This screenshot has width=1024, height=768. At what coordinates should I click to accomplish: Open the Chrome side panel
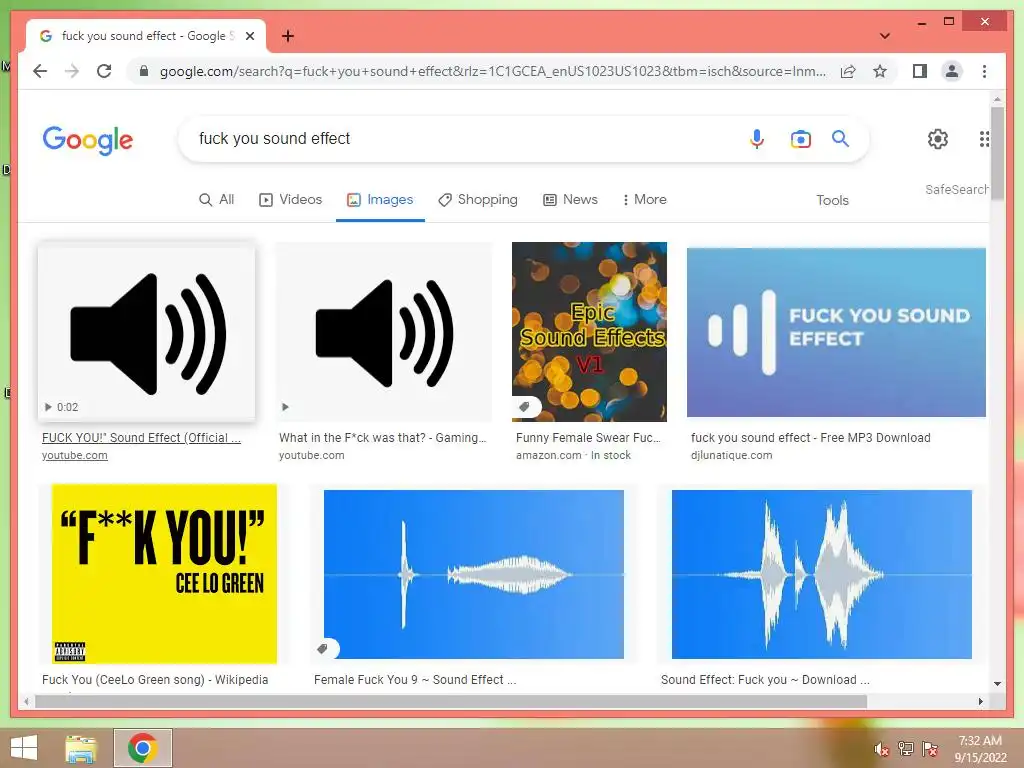(x=920, y=71)
